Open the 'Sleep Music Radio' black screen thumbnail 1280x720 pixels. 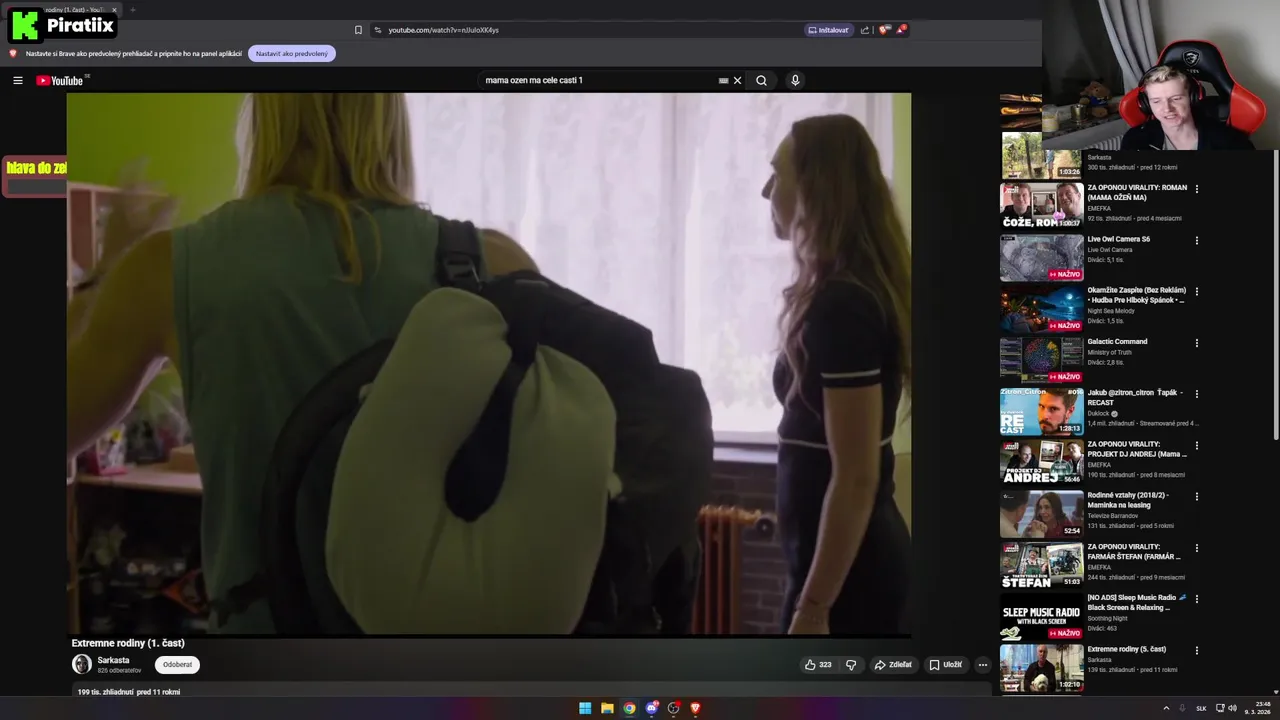(x=1042, y=617)
